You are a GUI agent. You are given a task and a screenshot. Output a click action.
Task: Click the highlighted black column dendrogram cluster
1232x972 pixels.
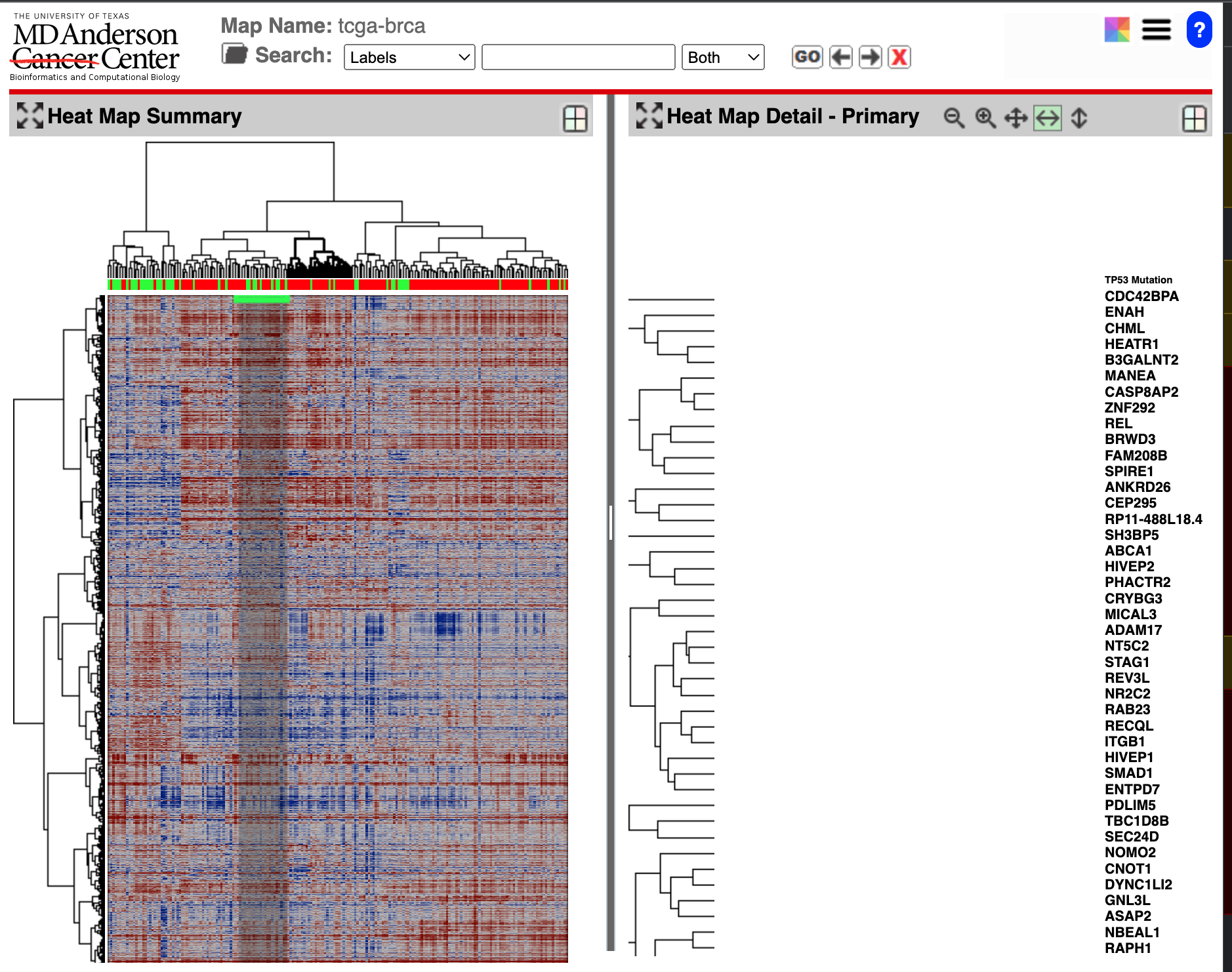319,258
